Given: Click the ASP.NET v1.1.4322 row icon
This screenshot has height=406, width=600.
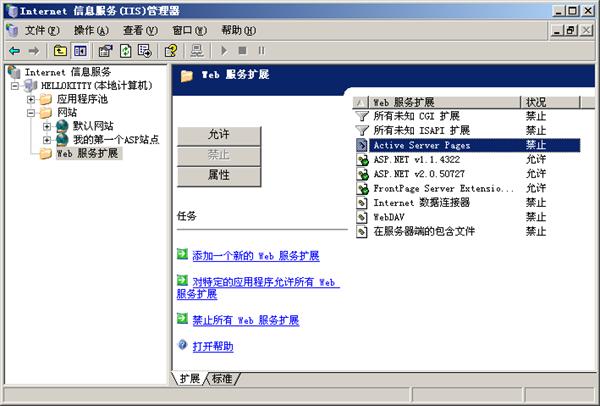Looking at the screenshot, I should [x=362, y=160].
